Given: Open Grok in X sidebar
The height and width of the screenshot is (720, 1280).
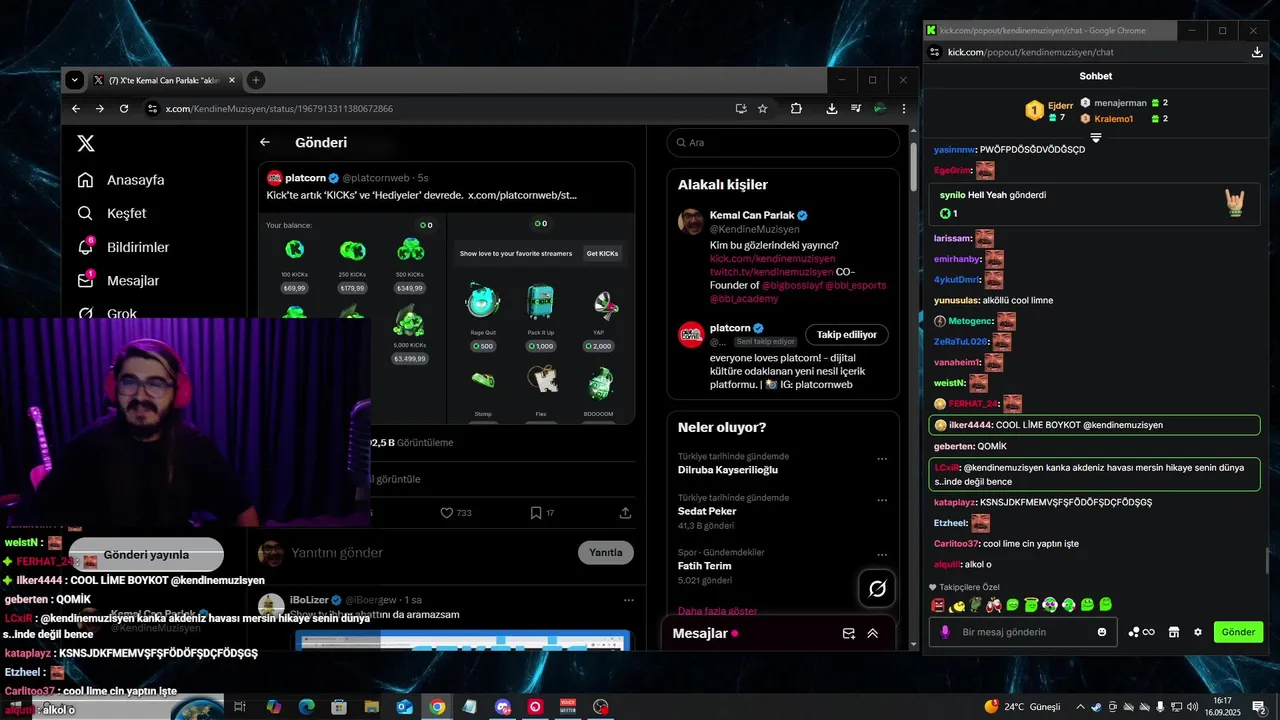Looking at the screenshot, I should [107, 313].
